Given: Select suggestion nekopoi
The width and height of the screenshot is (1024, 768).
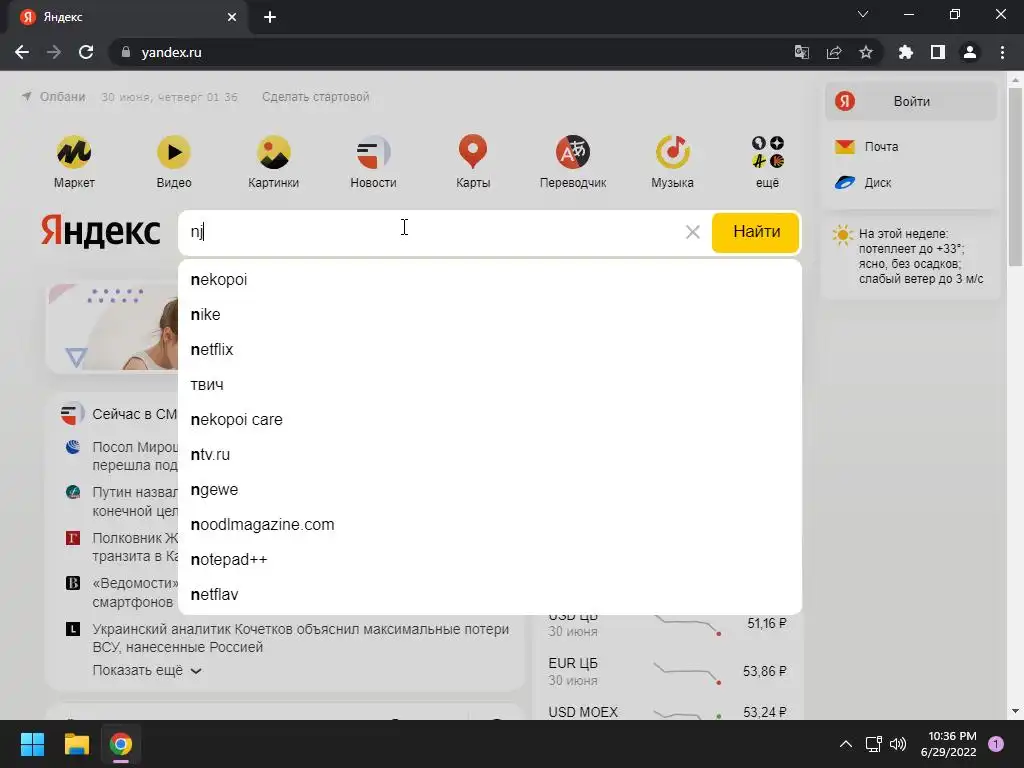Looking at the screenshot, I should point(490,280).
